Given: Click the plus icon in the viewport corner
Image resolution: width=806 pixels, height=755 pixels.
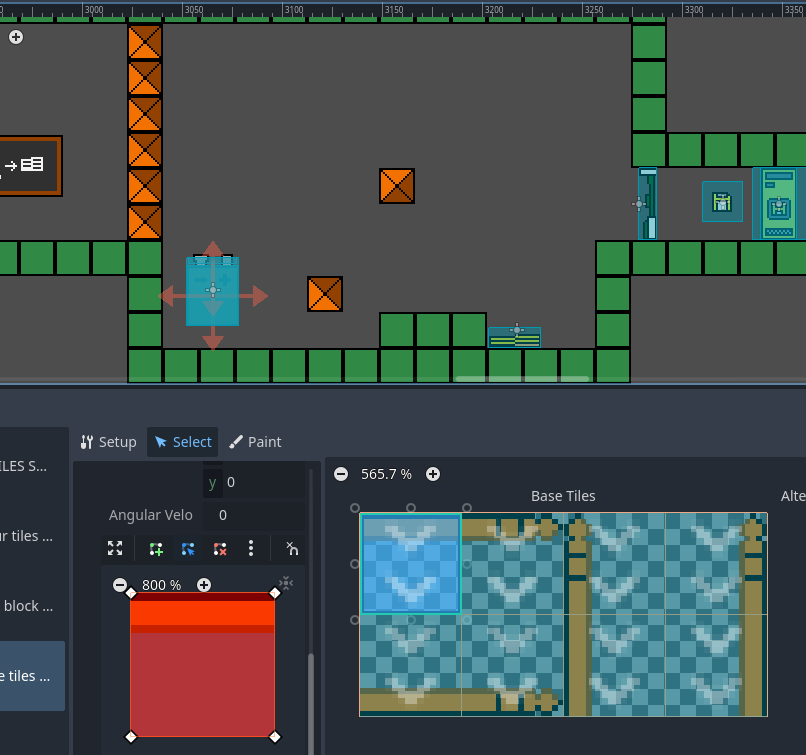Looking at the screenshot, I should [16, 37].
